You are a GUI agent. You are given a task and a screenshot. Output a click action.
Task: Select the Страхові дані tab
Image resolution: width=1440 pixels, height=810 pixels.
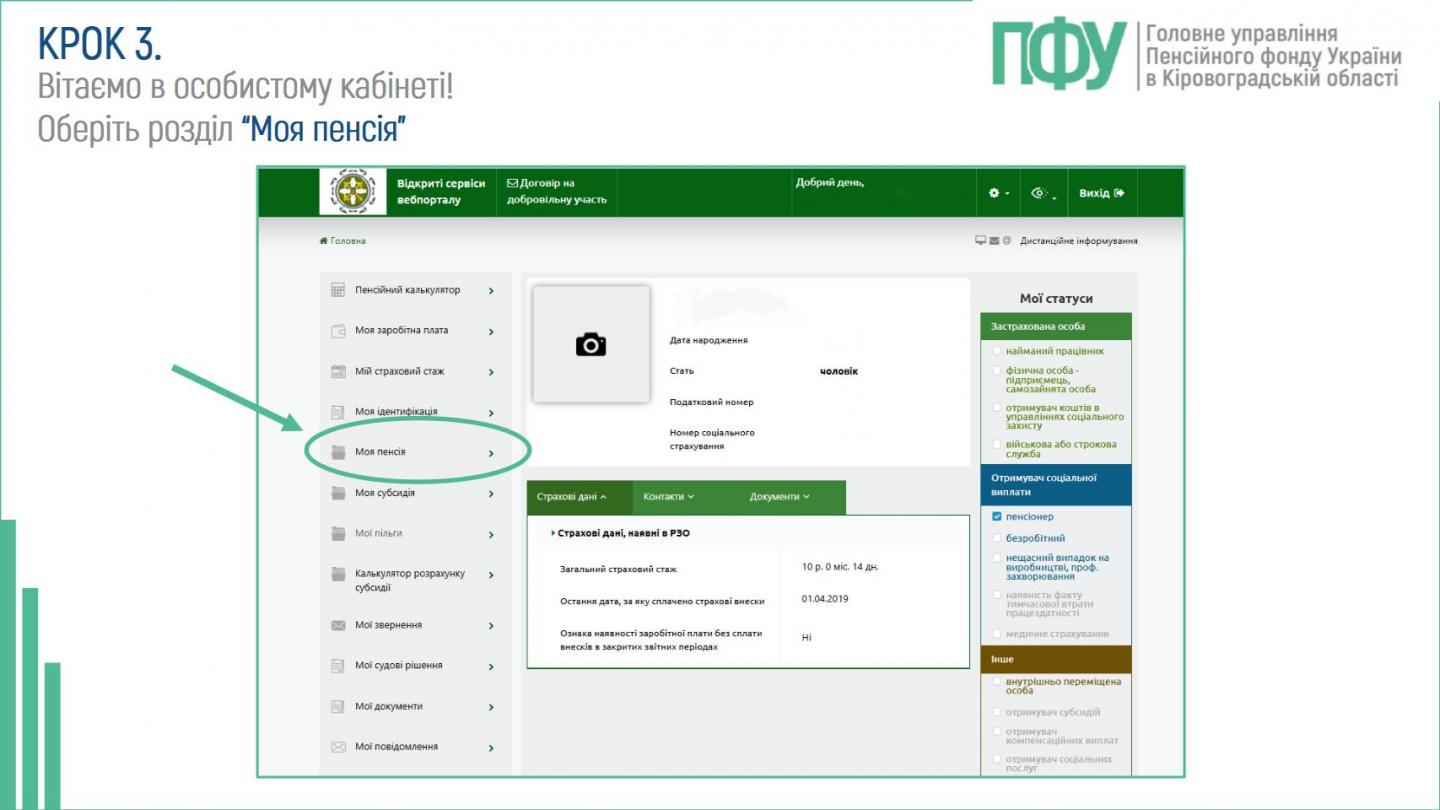pos(572,497)
